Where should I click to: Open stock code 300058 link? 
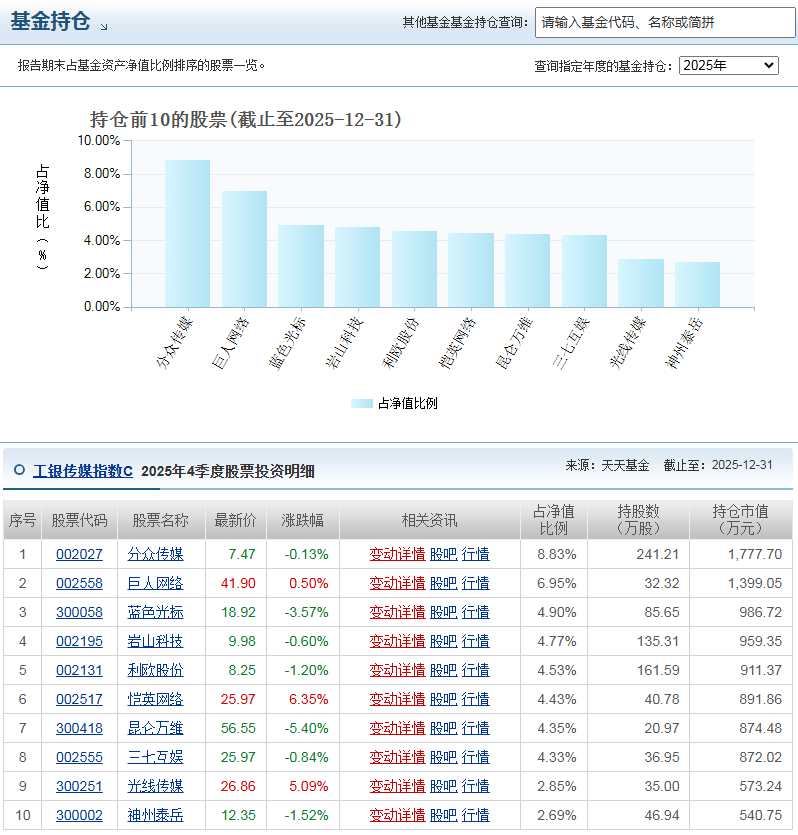coord(79,612)
